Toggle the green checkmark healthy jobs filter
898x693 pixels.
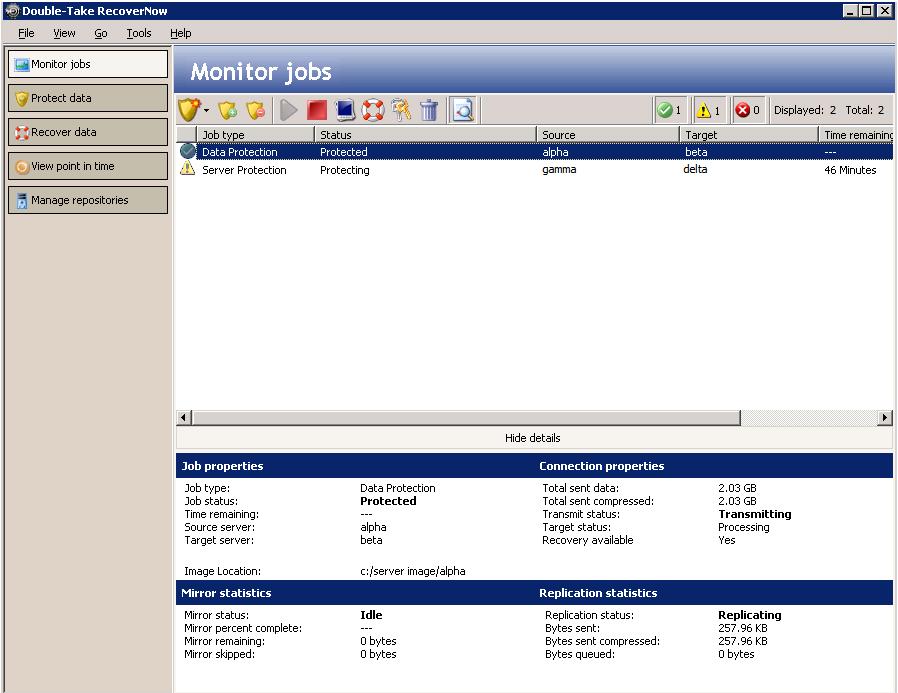tap(669, 110)
